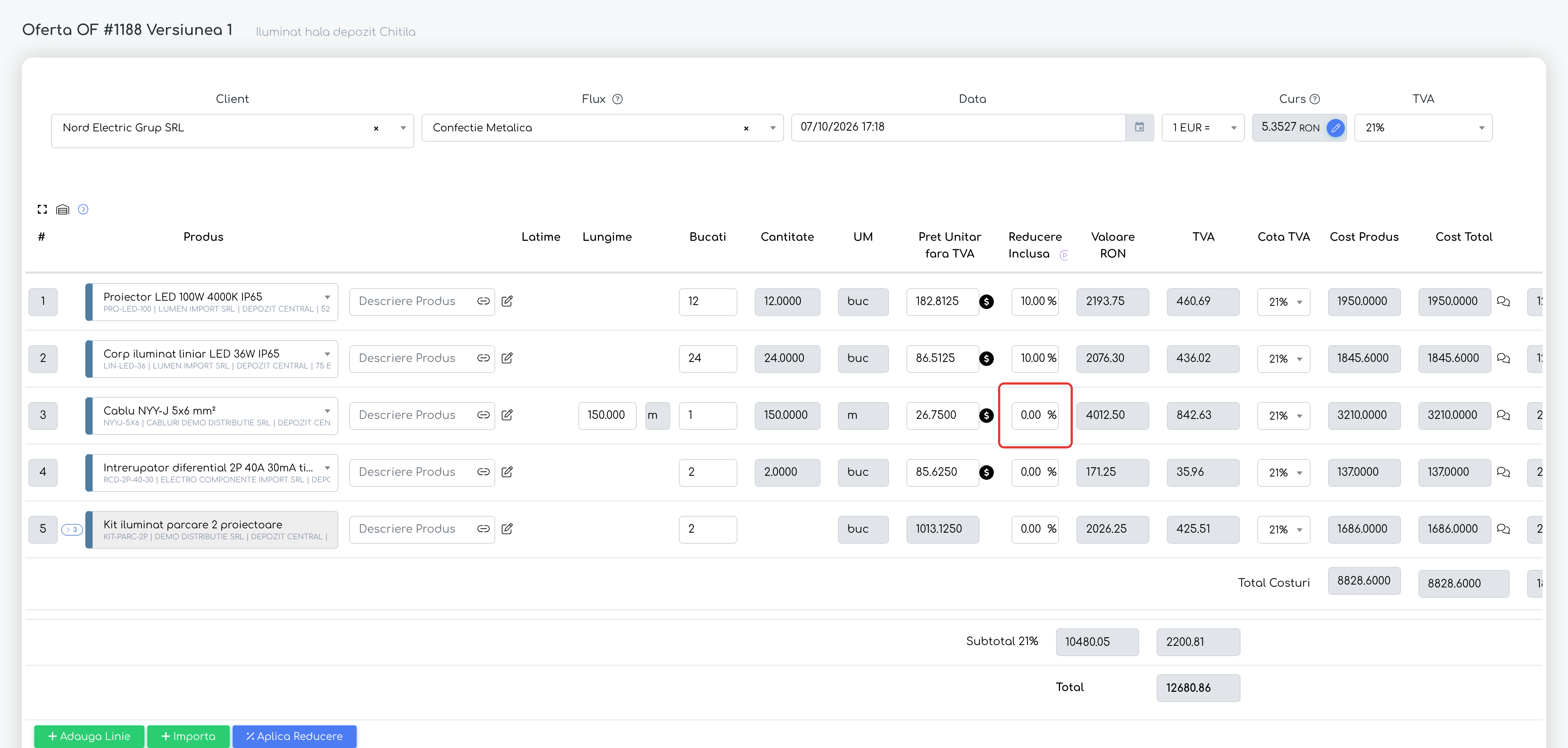Open product dropdown for Cablu NYY-J

point(327,411)
